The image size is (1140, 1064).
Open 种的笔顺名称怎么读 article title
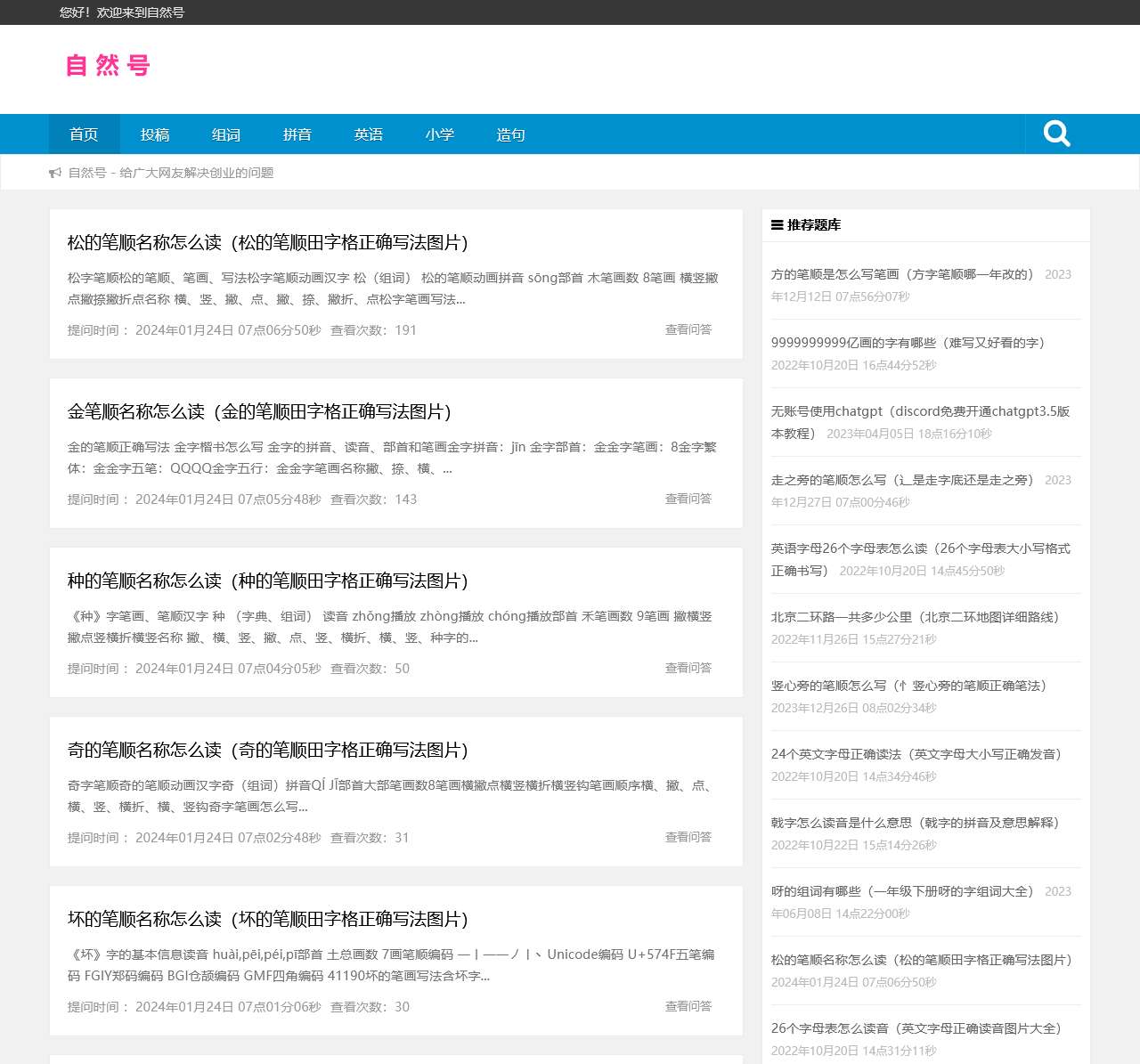click(x=268, y=581)
